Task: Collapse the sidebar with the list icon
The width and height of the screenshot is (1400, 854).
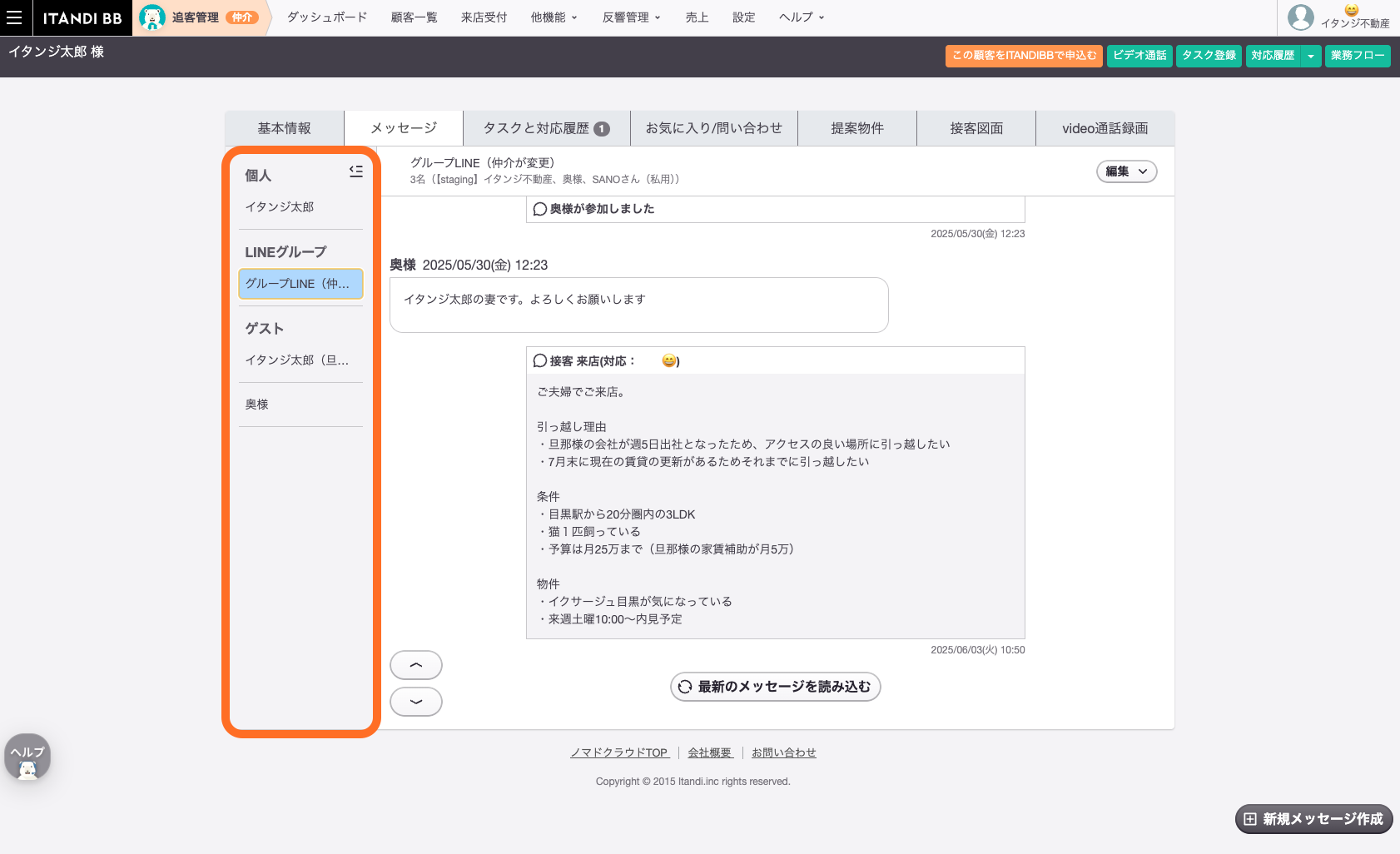Action: coord(356,171)
